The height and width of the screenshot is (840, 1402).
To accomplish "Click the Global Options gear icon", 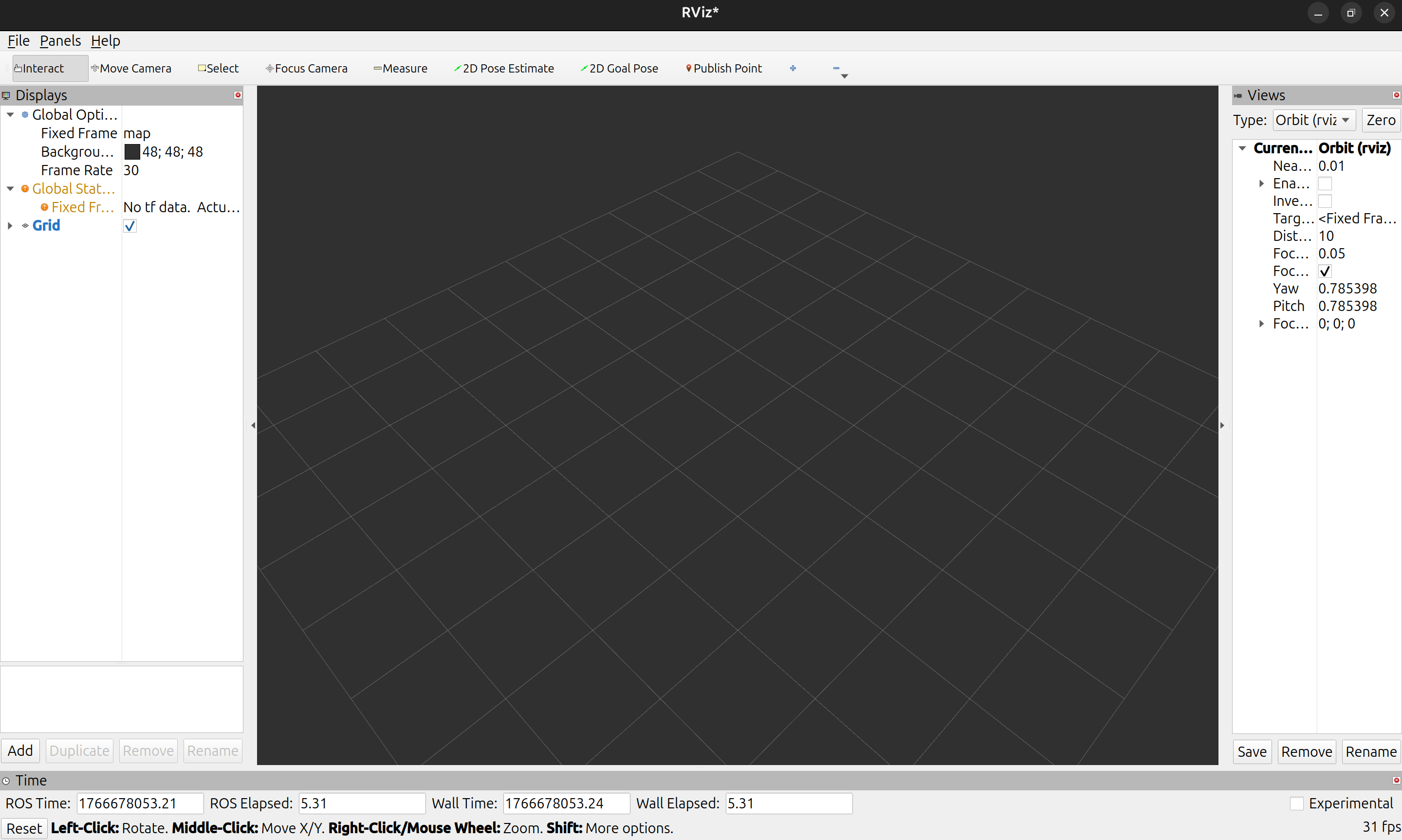I will coord(25,115).
